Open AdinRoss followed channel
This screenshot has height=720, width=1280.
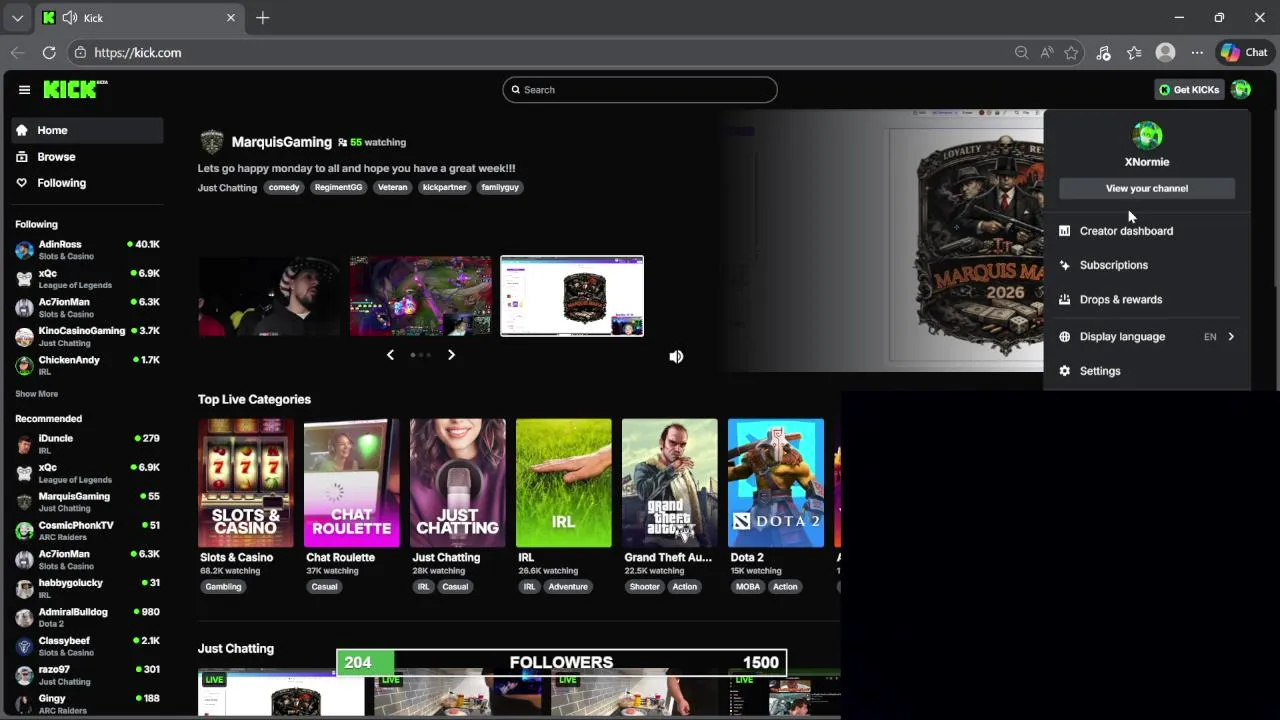coord(87,250)
